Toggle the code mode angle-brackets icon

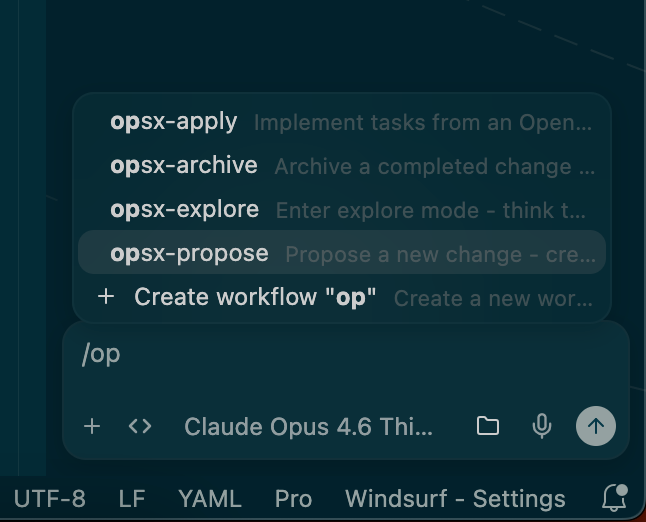tap(140, 426)
